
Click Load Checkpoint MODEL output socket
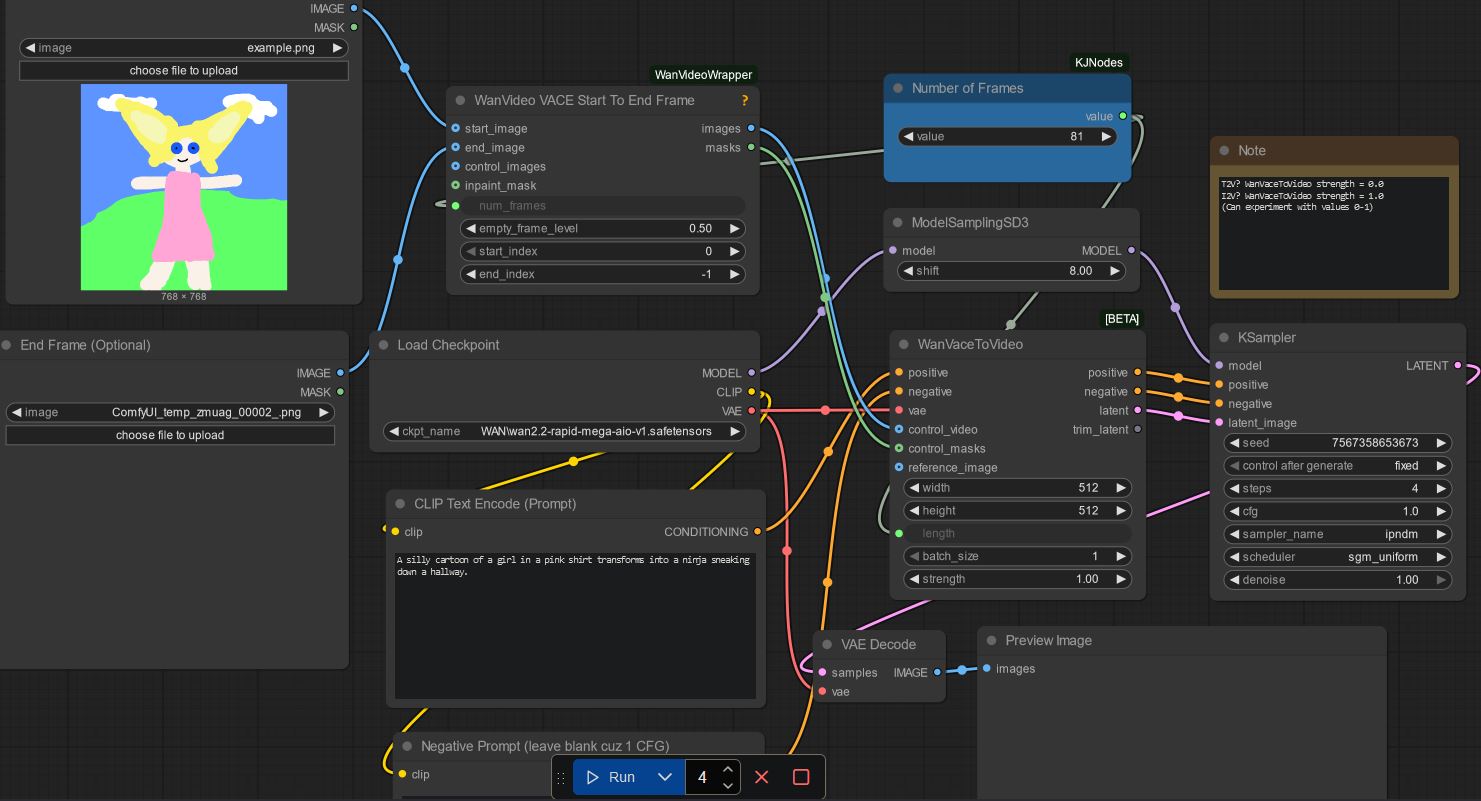752,373
